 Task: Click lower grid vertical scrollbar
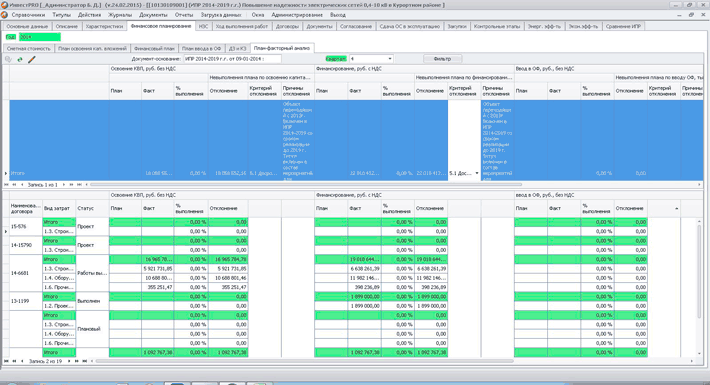click(x=700, y=271)
